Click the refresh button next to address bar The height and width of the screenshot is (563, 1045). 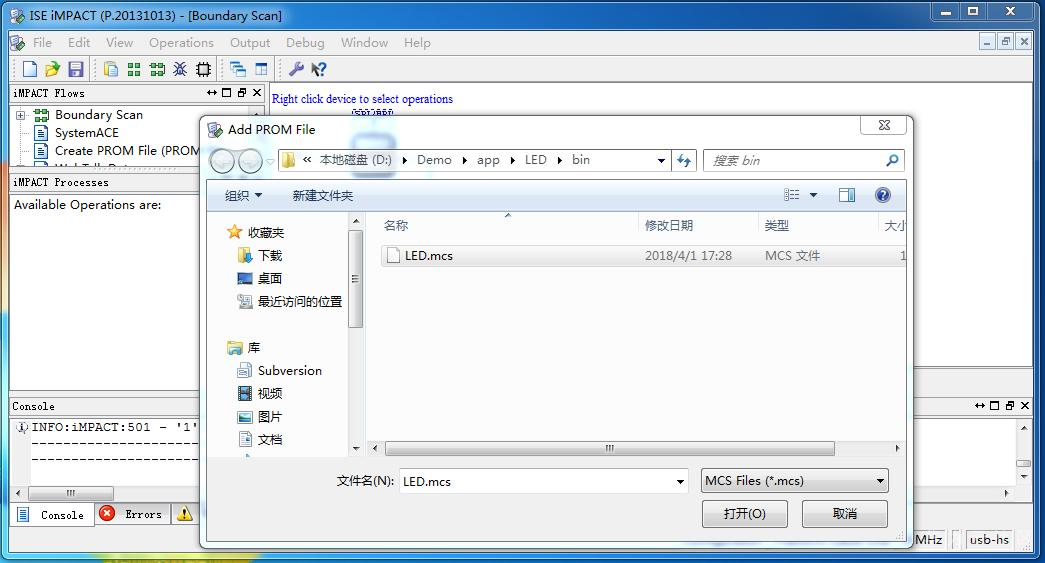[684, 161]
